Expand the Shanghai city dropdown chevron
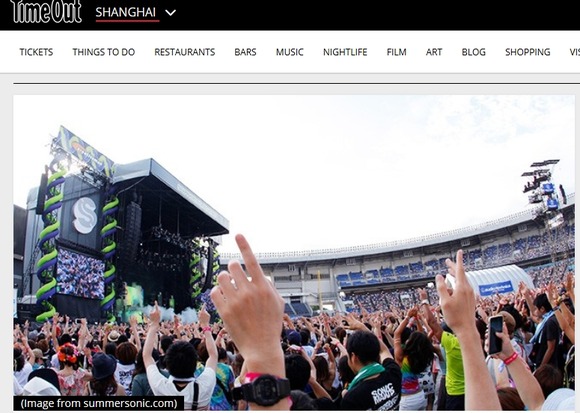The width and height of the screenshot is (580, 413). point(171,13)
